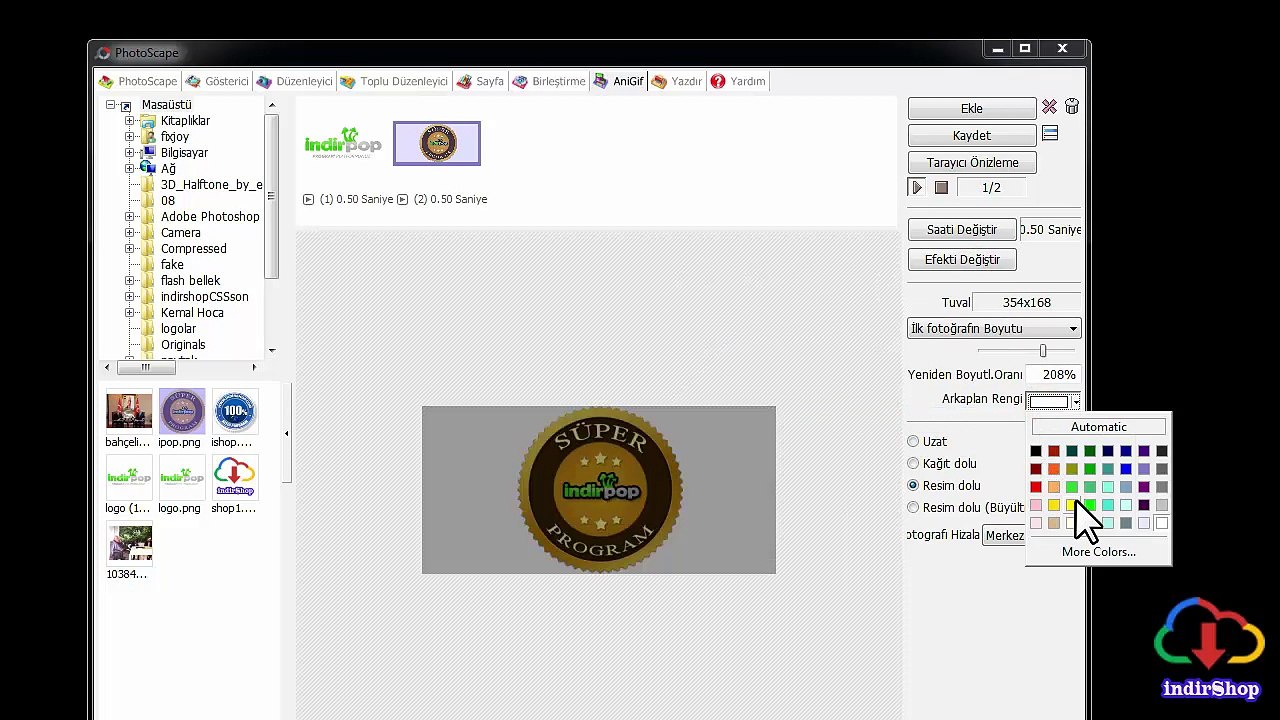Click the Efekti Değiştir button
This screenshot has height=720, width=1280.
962,259
